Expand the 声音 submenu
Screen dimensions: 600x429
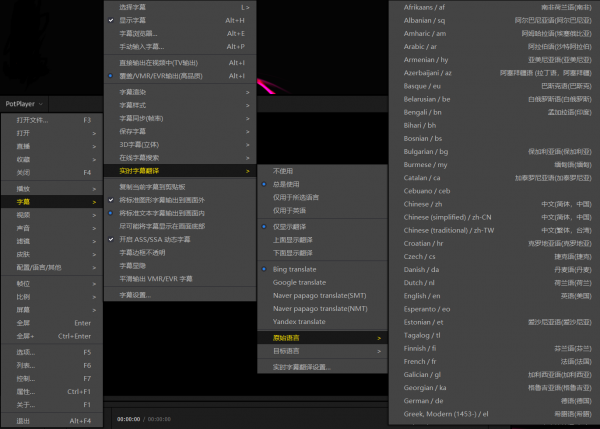click(x=52, y=228)
